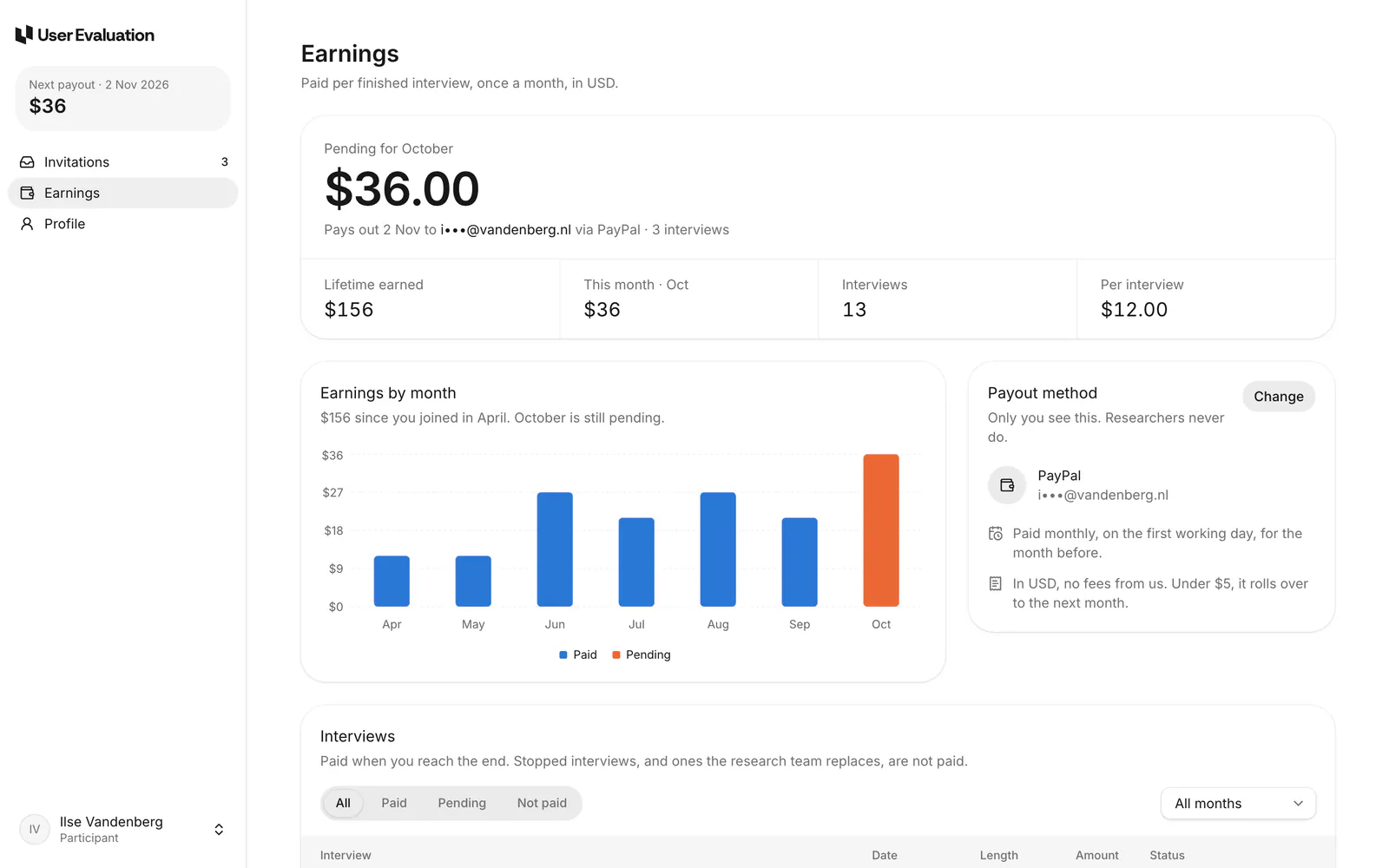Screen dimensions: 1389x868
Task: Click the receipt icon beside In USD note
Action: pos(996,584)
